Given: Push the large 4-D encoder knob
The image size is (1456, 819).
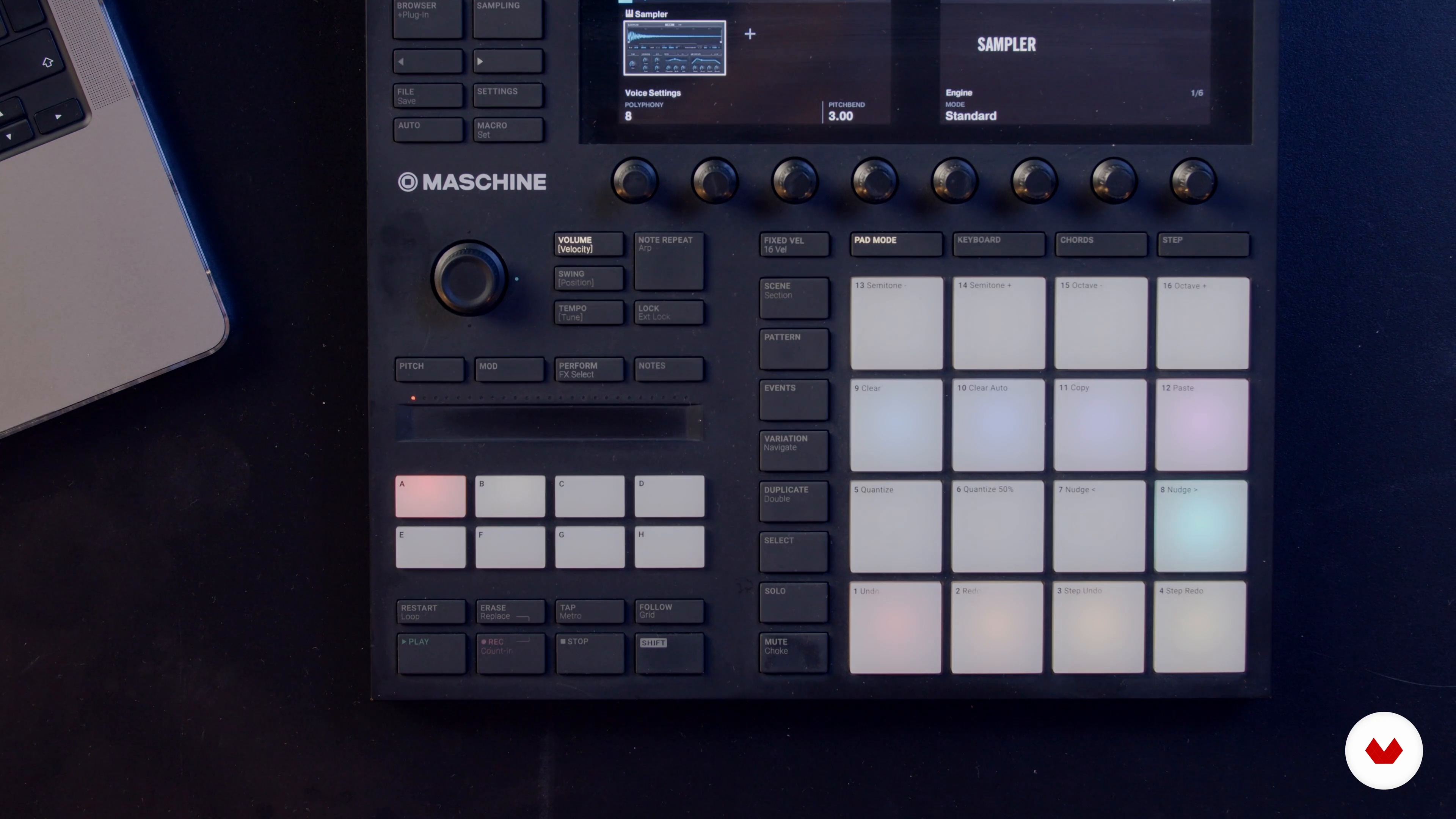Looking at the screenshot, I should tap(469, 278).
